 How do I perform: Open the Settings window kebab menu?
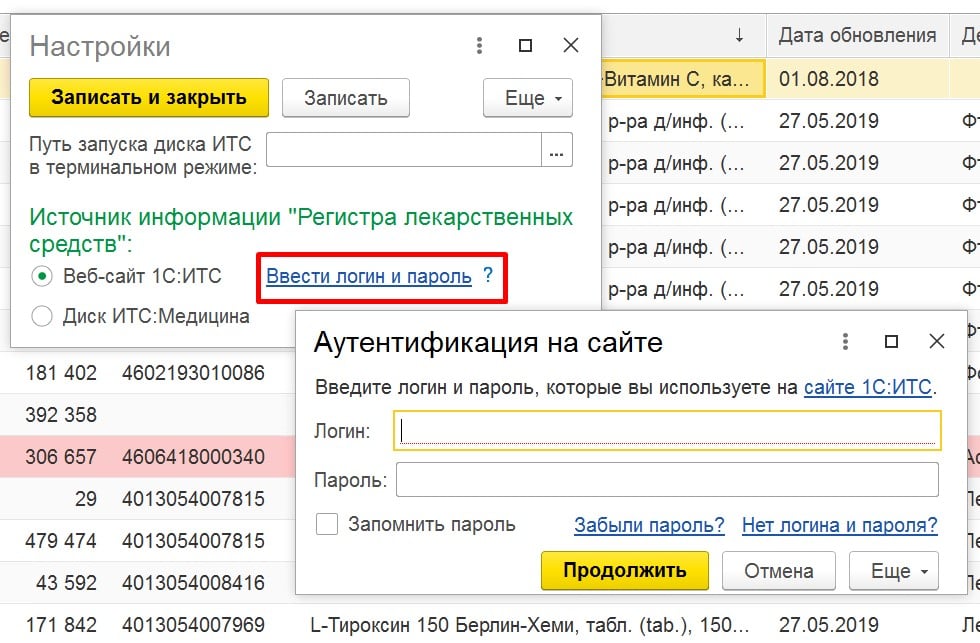[480, 46]
